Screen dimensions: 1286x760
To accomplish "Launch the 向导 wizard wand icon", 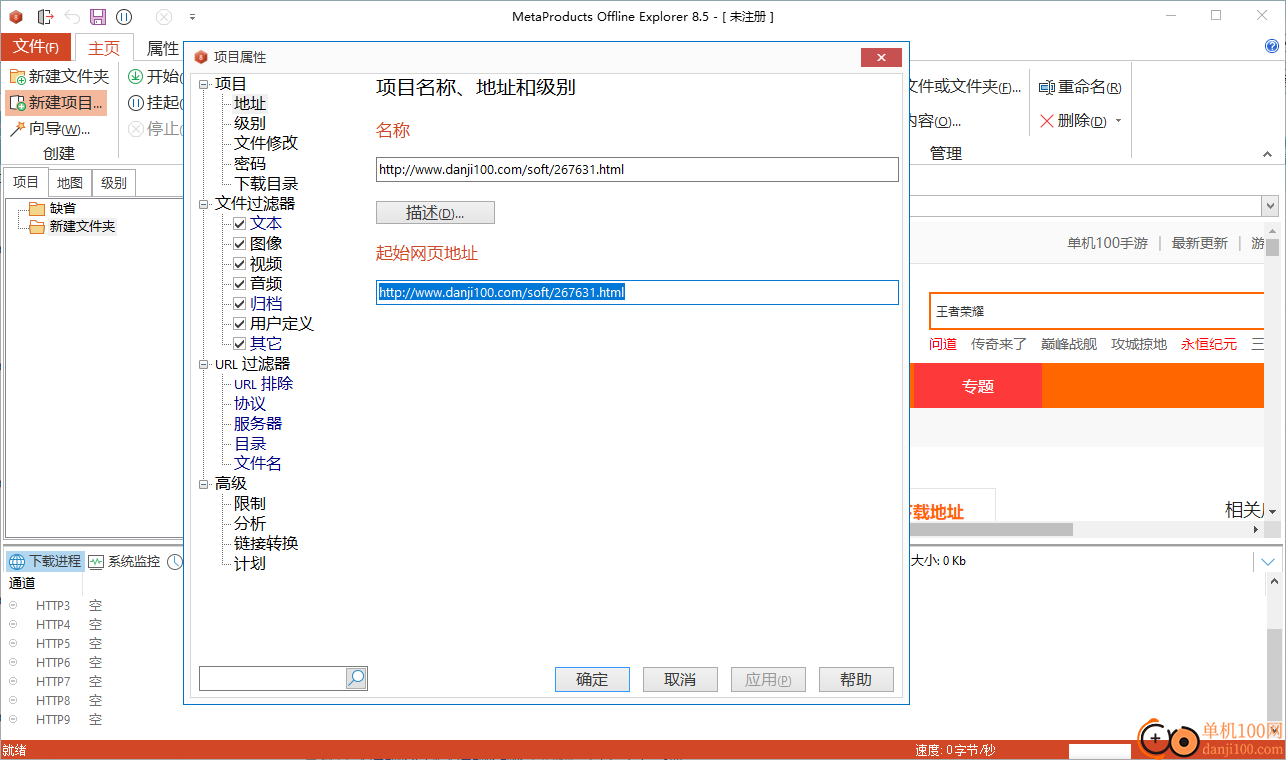I will click(x=17, y=129).
